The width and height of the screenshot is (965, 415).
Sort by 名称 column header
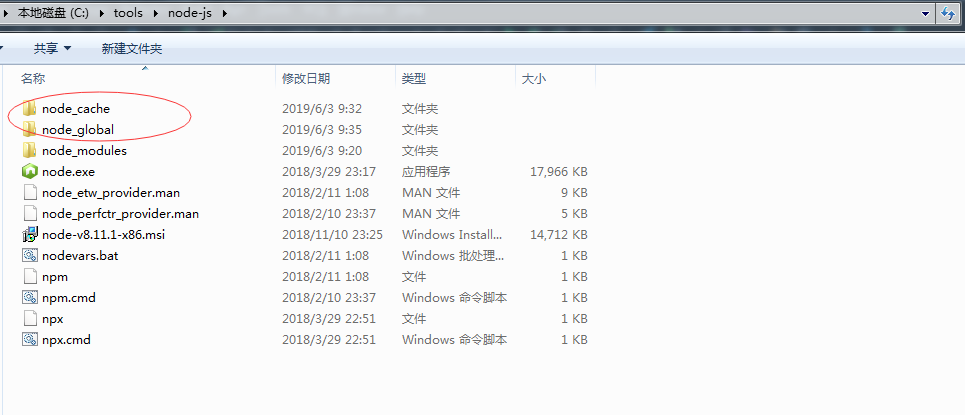pos(33,77)
